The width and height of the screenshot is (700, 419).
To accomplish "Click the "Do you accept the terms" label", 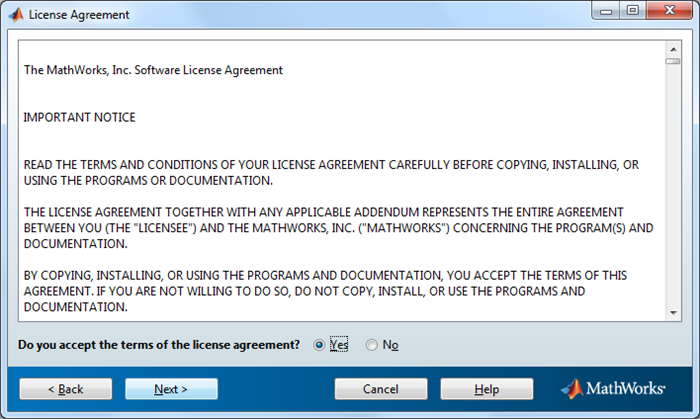I will coord(159,345).
